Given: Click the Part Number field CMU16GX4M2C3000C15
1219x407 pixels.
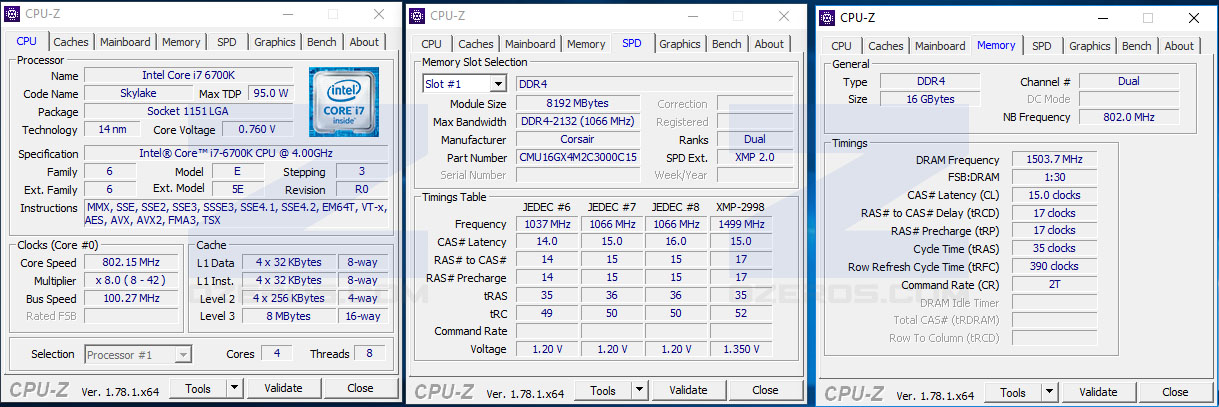Looking at the screenshot, I should pyautogui.click(x=578, y=158).
